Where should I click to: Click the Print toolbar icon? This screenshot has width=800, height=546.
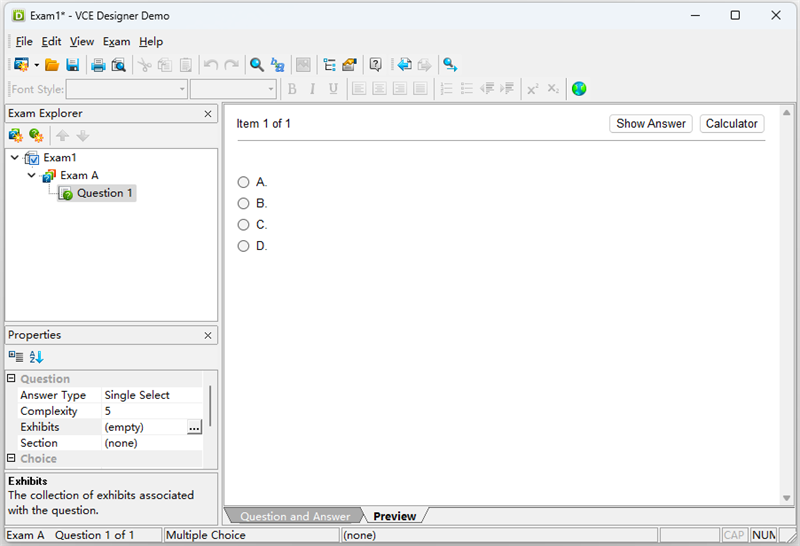coord(98,65)
